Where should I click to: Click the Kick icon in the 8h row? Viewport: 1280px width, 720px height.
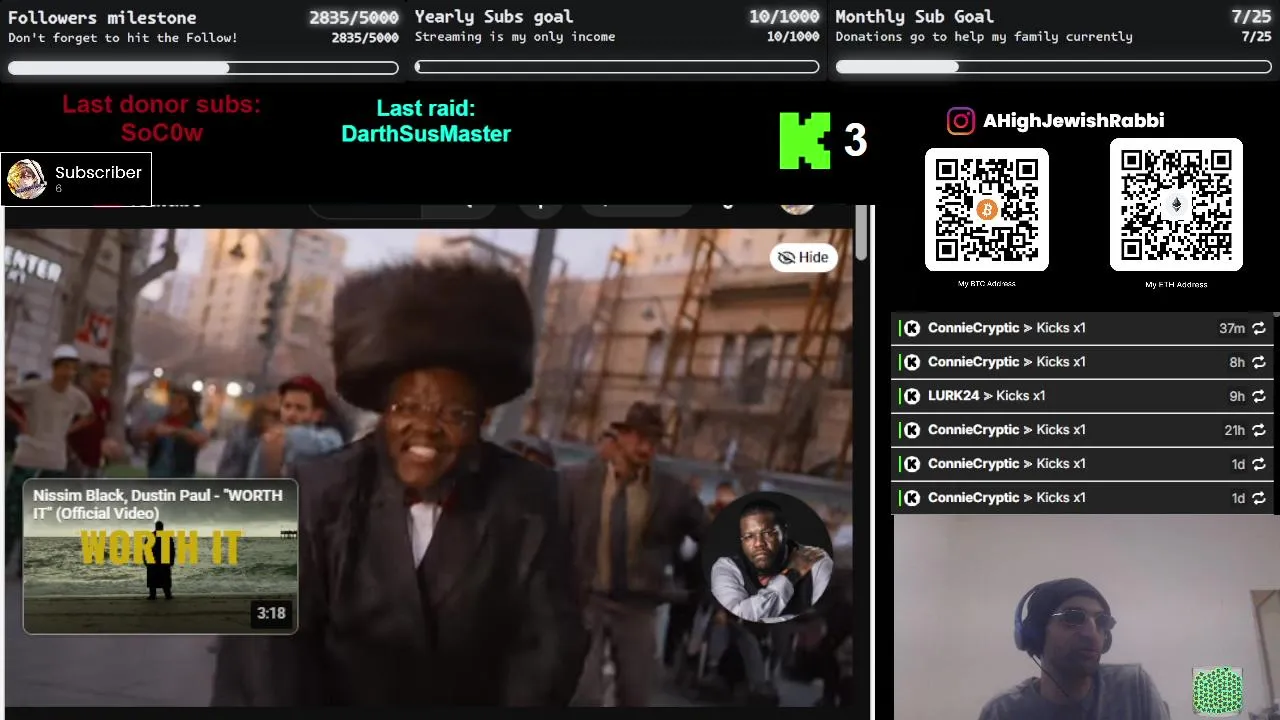912,362
